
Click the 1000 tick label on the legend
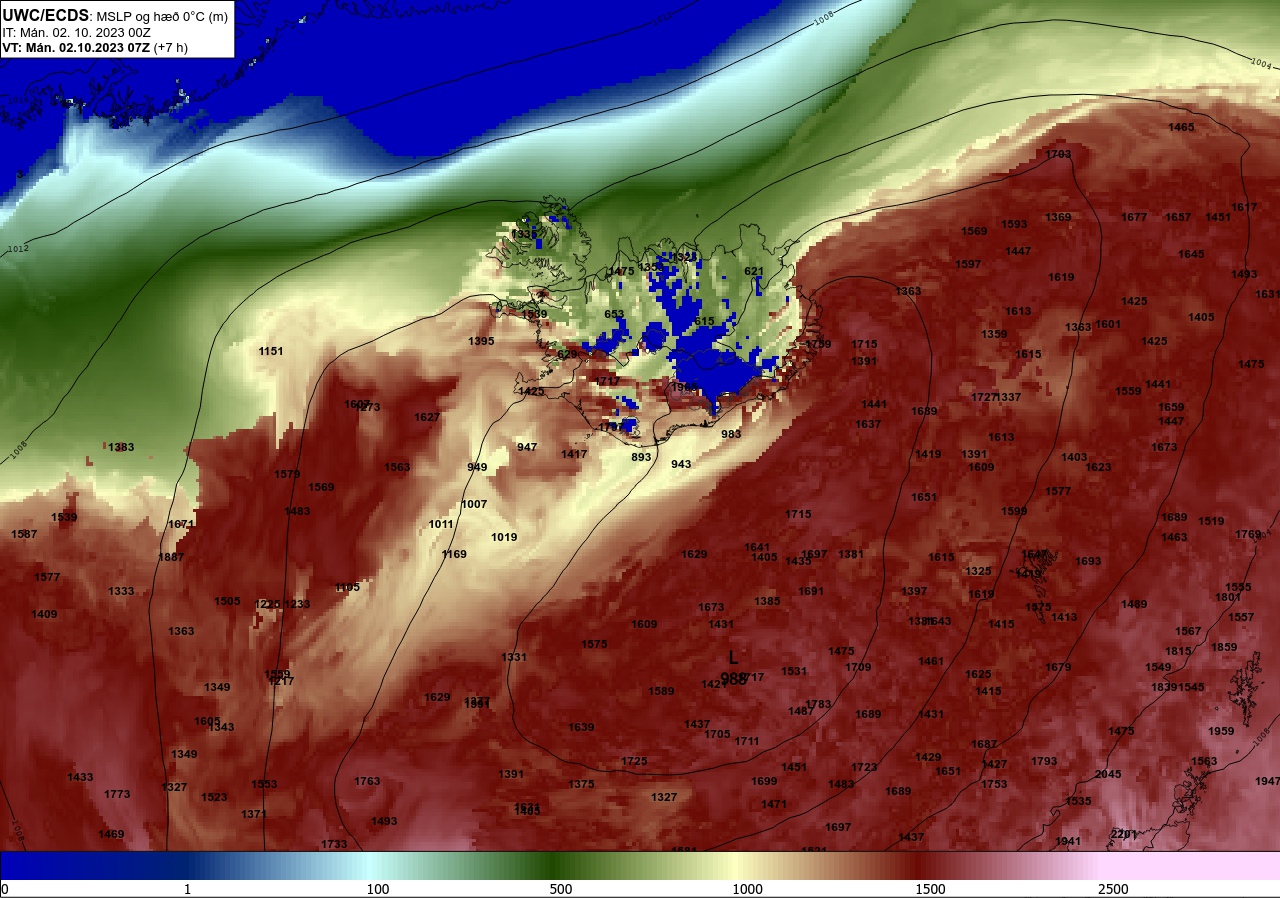[747, 889]
